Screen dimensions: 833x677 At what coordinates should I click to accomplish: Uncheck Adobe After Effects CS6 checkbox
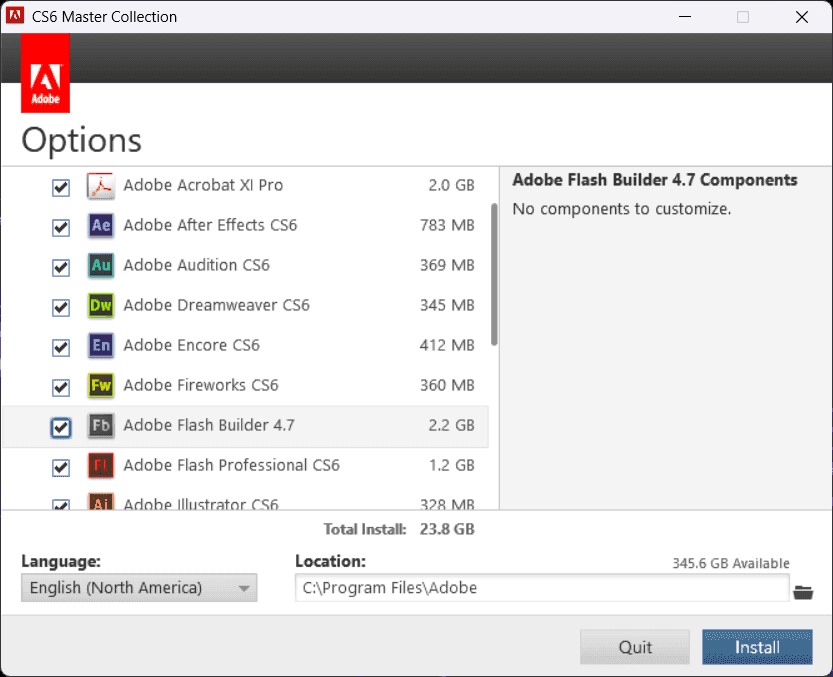coord(61,227)
